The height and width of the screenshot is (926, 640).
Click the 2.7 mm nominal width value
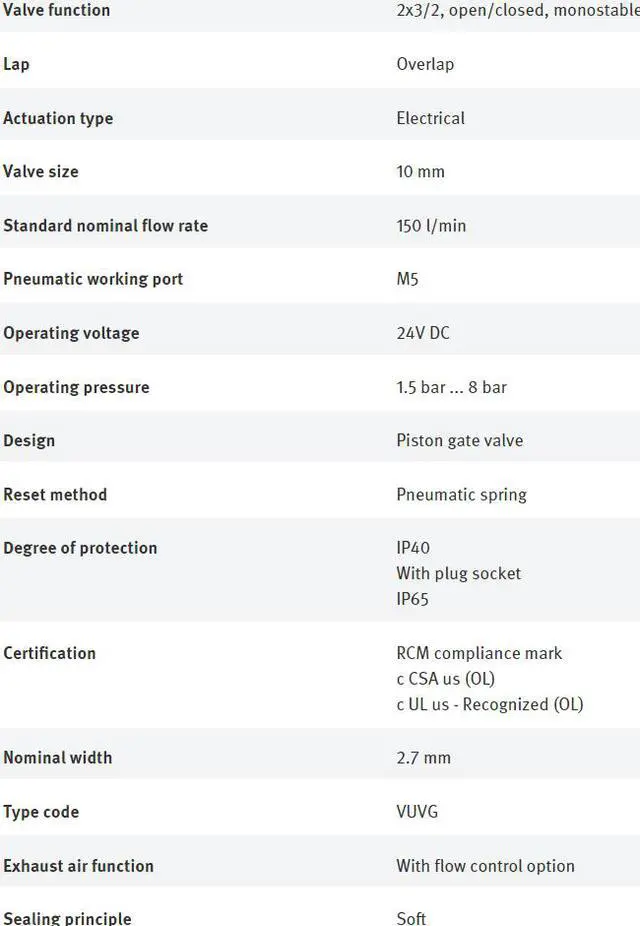pyautogui.click(x=423, y=758)
